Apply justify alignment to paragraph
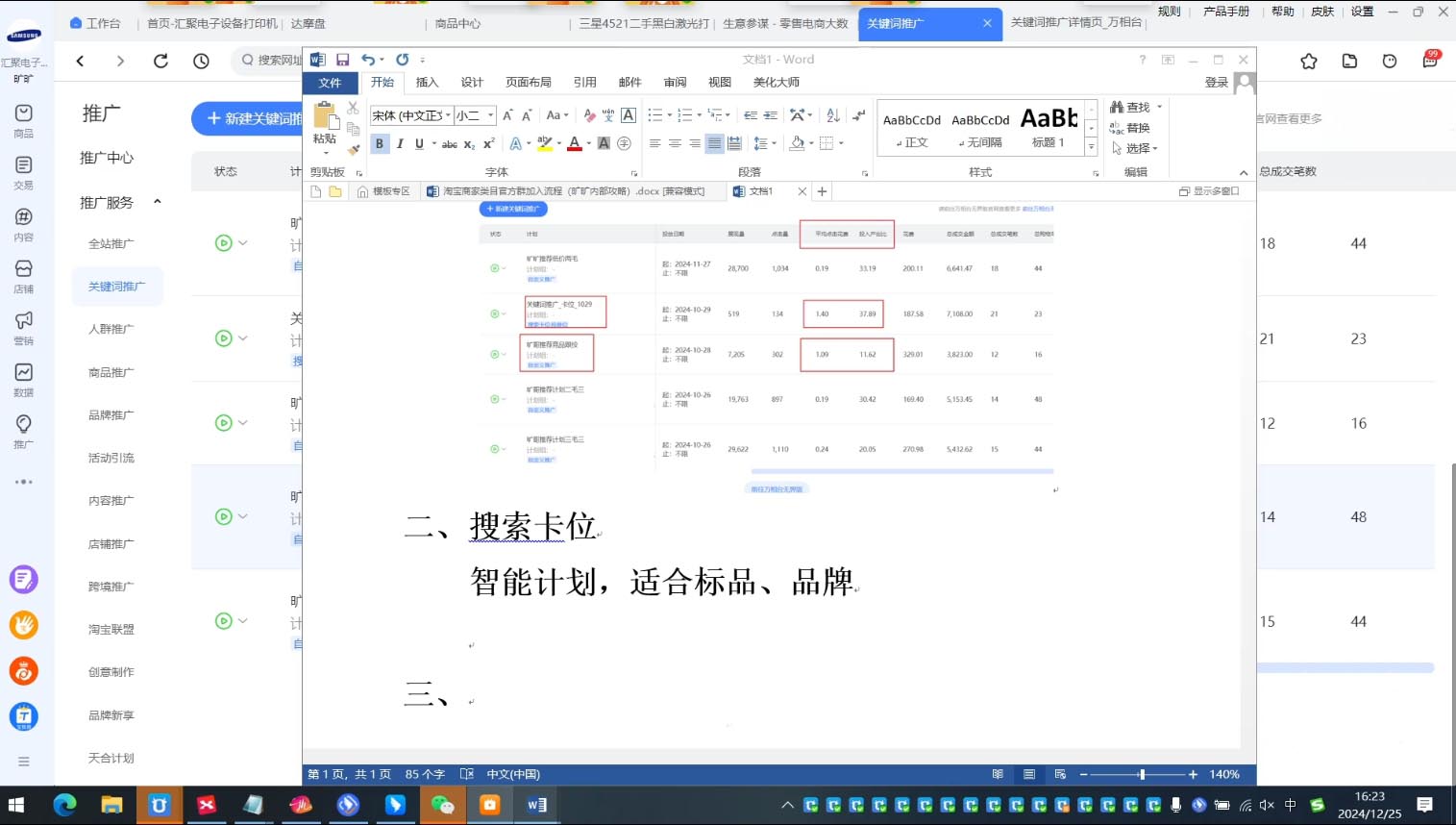 tap(714, 144)
